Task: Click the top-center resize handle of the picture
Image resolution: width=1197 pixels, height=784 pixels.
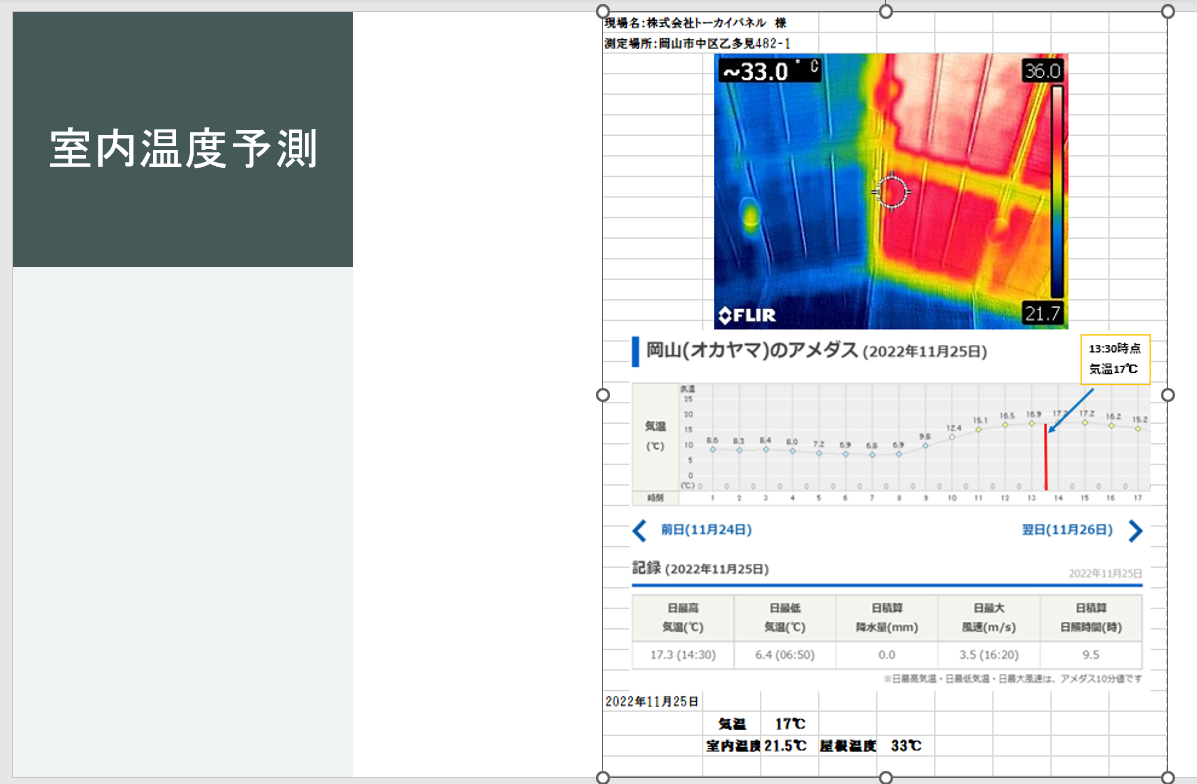Action: [x=885, y=11]
